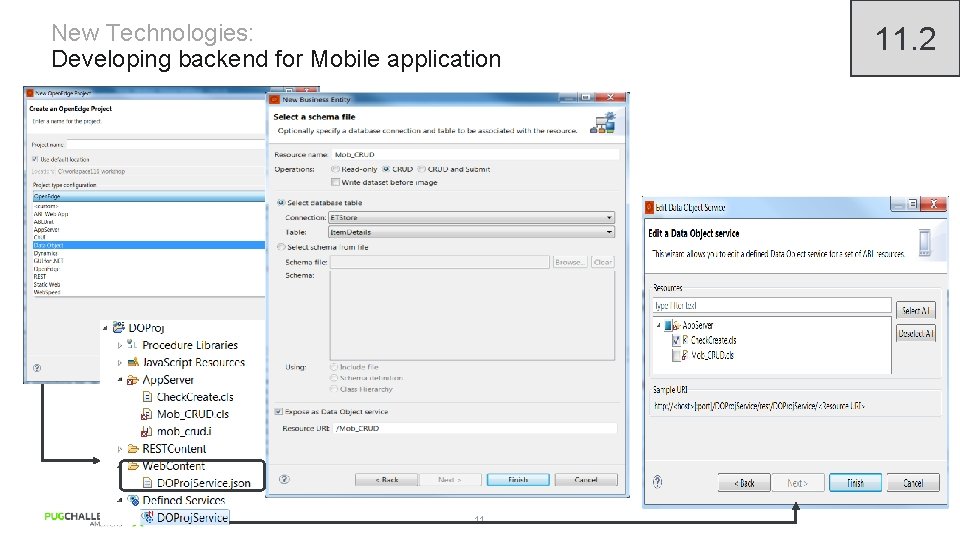Collapse the AppServer node in DOProj tree

[x=119, y=380]
